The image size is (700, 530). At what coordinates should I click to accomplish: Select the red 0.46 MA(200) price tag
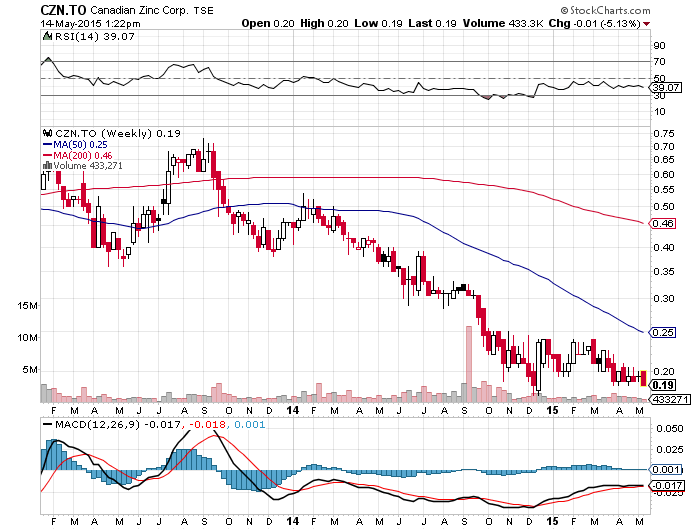tap(663, 223)
